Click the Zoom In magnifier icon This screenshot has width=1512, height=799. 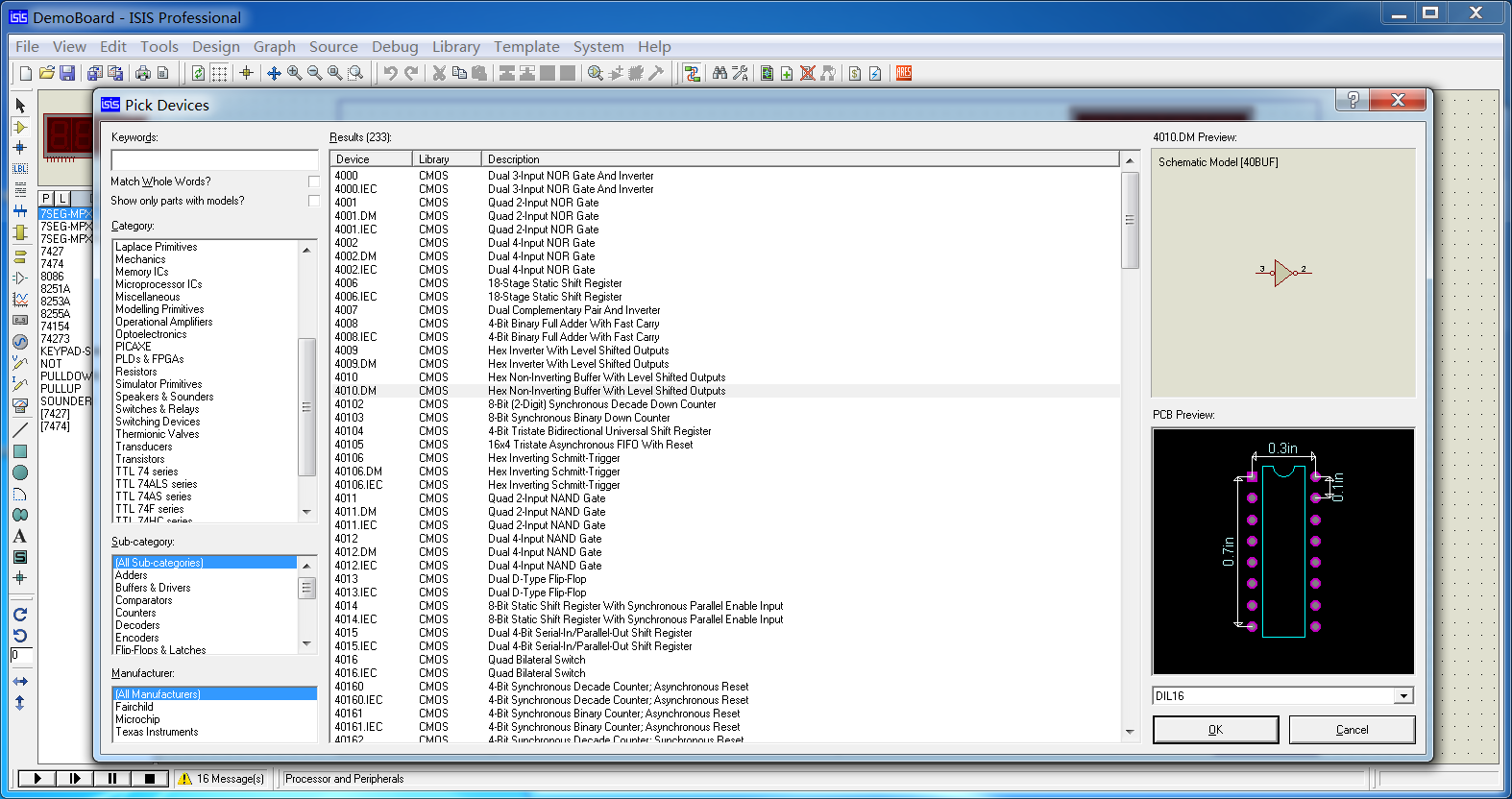(x=294, y=73)
